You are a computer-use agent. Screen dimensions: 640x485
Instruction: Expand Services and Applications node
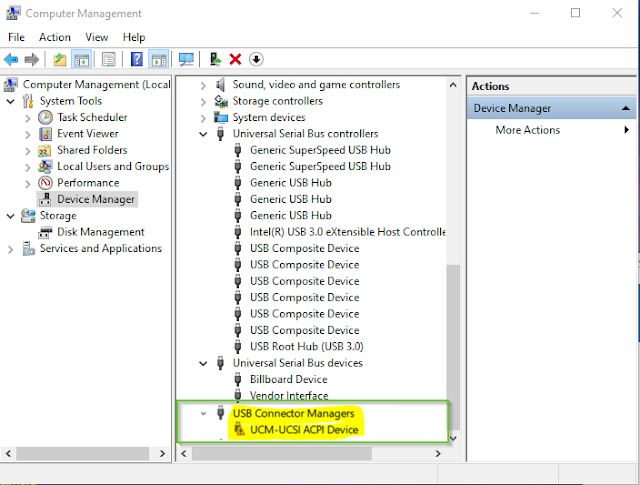[x=11, y=249]
